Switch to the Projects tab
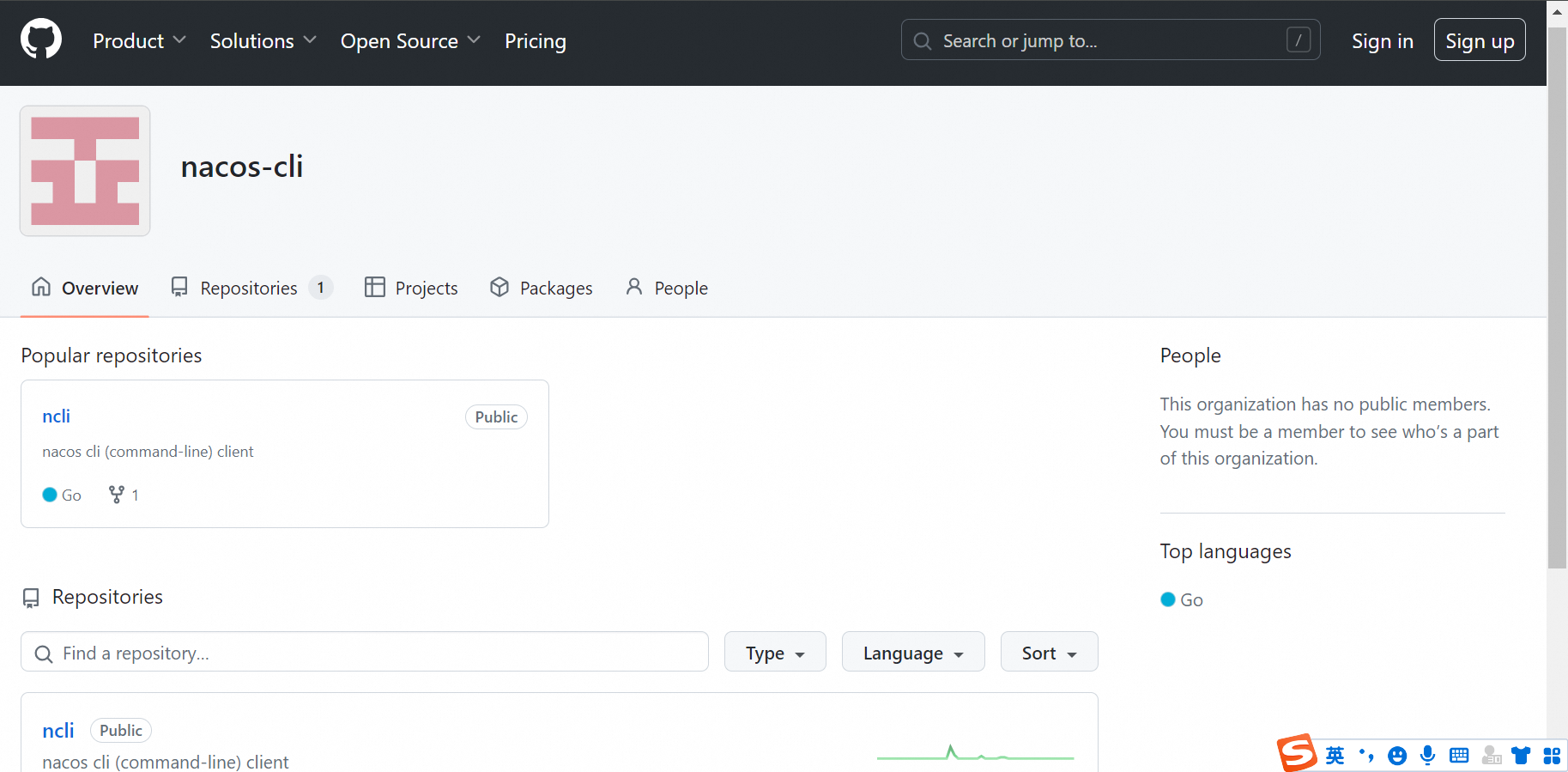The height and width of the screenshot is (772, 1568). (411, 288)
